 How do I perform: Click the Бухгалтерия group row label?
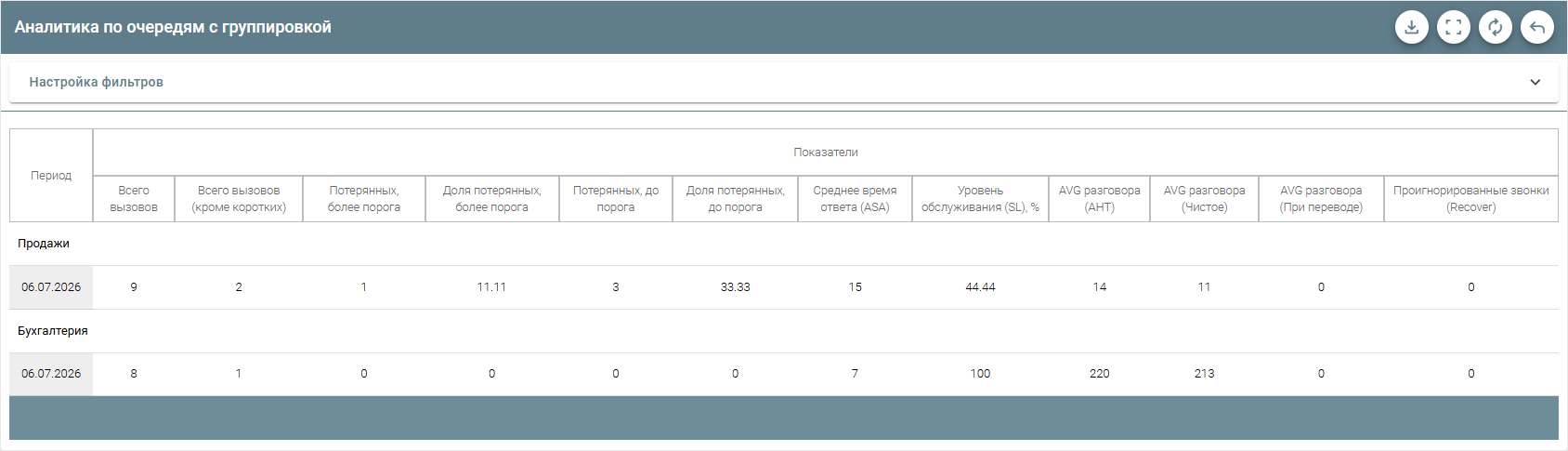pyautogui.click(x=53, y=331)
